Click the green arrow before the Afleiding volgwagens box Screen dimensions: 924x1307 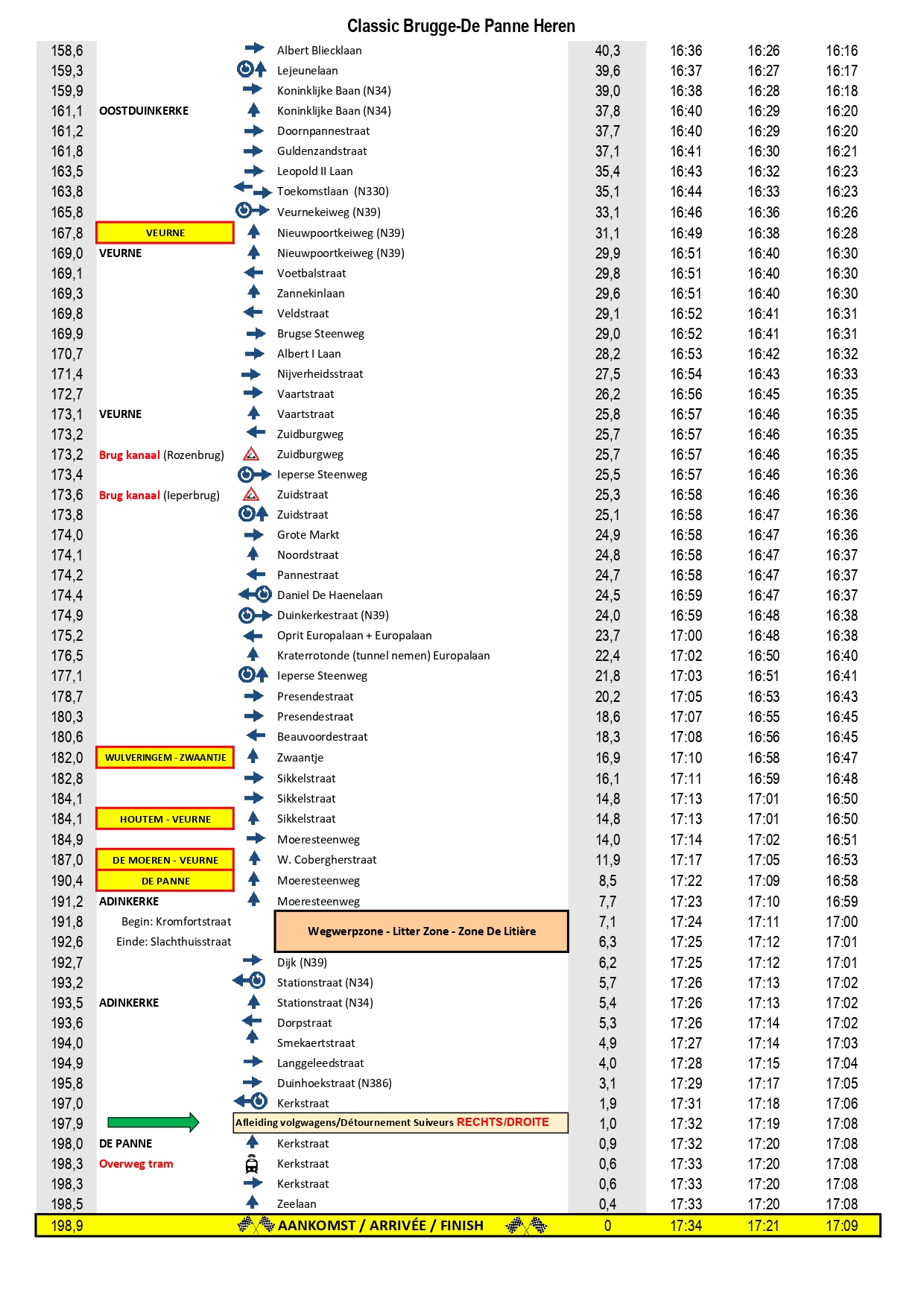pos(154,1122)
